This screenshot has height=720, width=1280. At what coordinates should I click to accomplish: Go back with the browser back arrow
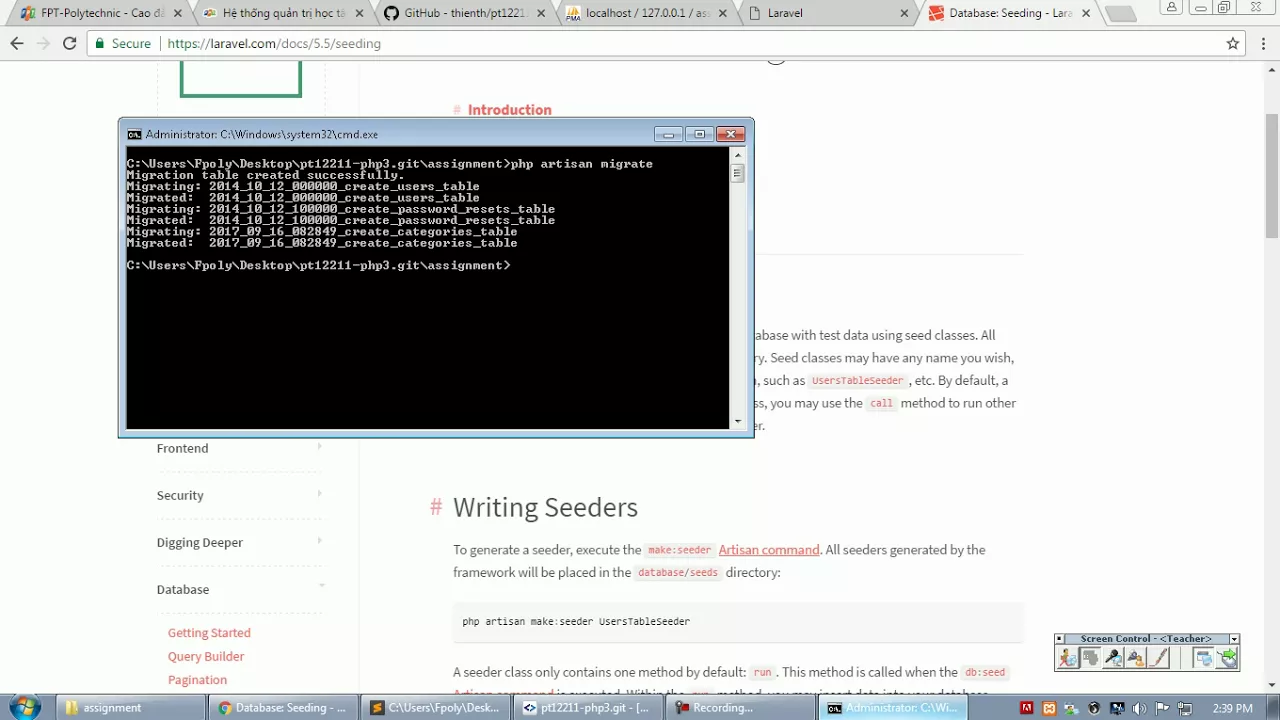[x=16, y=44]
